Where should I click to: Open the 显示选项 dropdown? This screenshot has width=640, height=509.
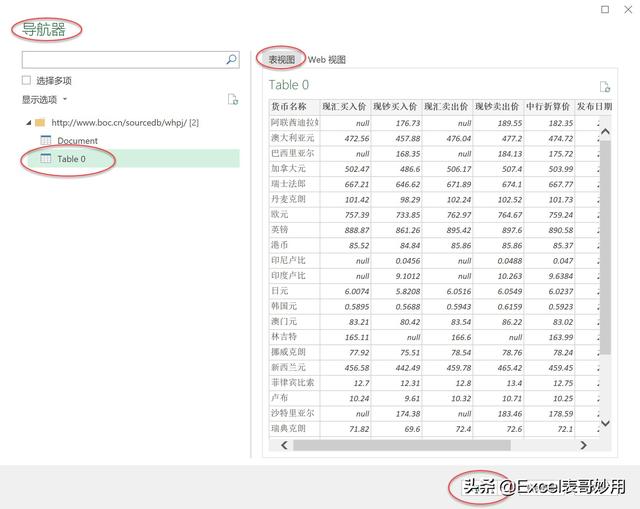(44, 100)
